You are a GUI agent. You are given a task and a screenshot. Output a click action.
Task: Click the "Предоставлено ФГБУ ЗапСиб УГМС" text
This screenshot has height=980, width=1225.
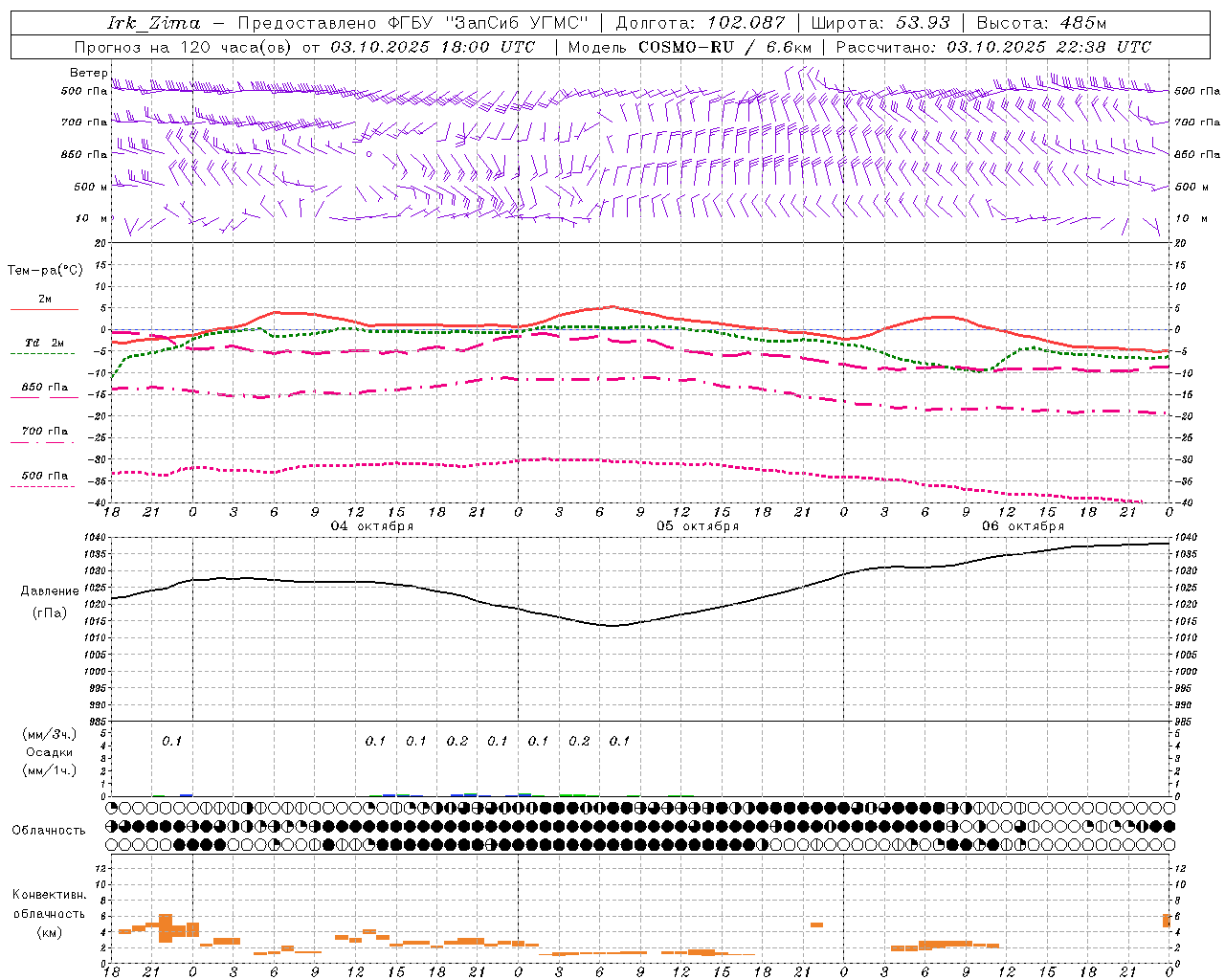pyautogui.click(x=412, y=23)
